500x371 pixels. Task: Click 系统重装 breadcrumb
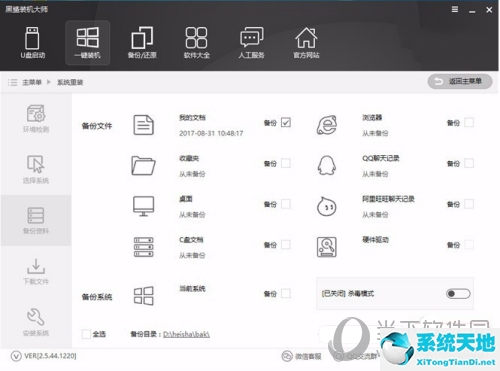70,82
